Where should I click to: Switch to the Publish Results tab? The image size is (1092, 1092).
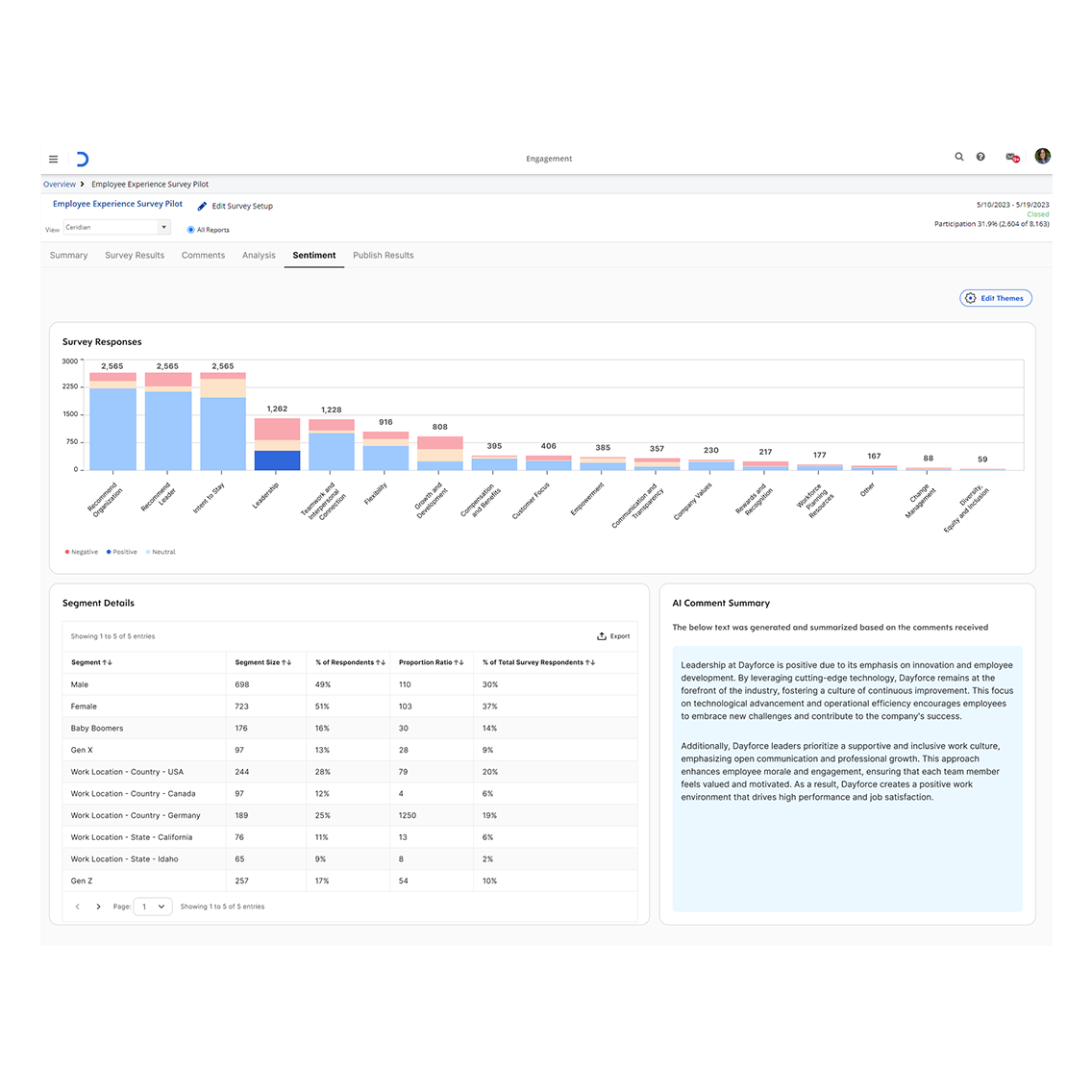point(383,256)
